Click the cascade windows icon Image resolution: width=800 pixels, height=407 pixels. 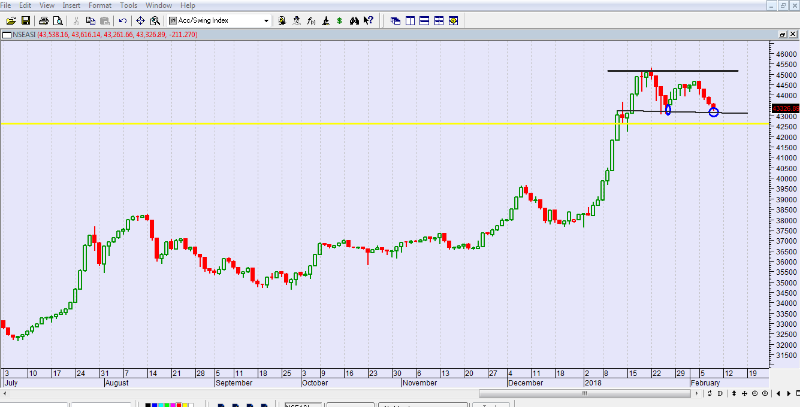[x=395, y=21]
